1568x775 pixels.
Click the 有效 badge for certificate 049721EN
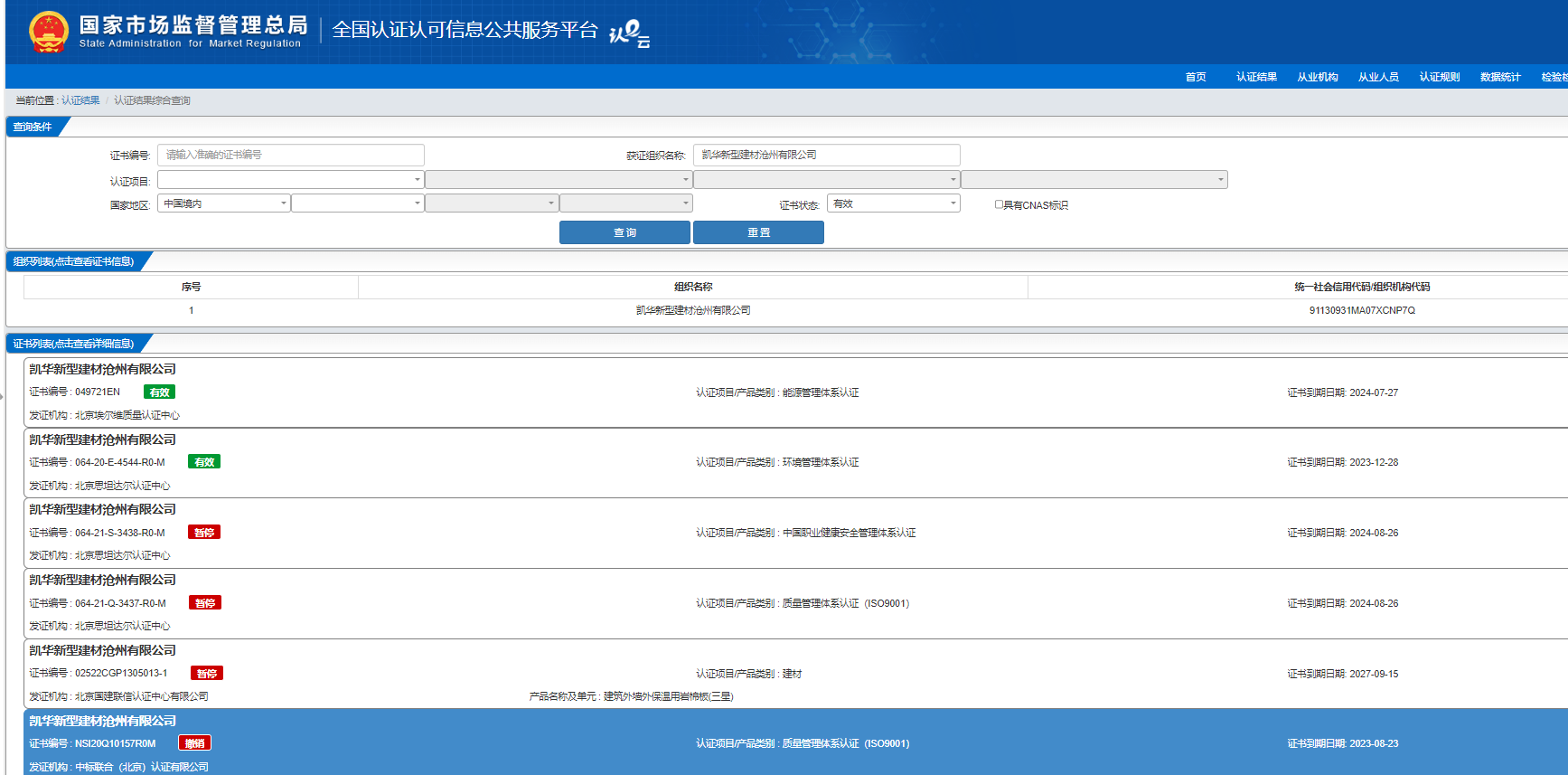(159, 392)
